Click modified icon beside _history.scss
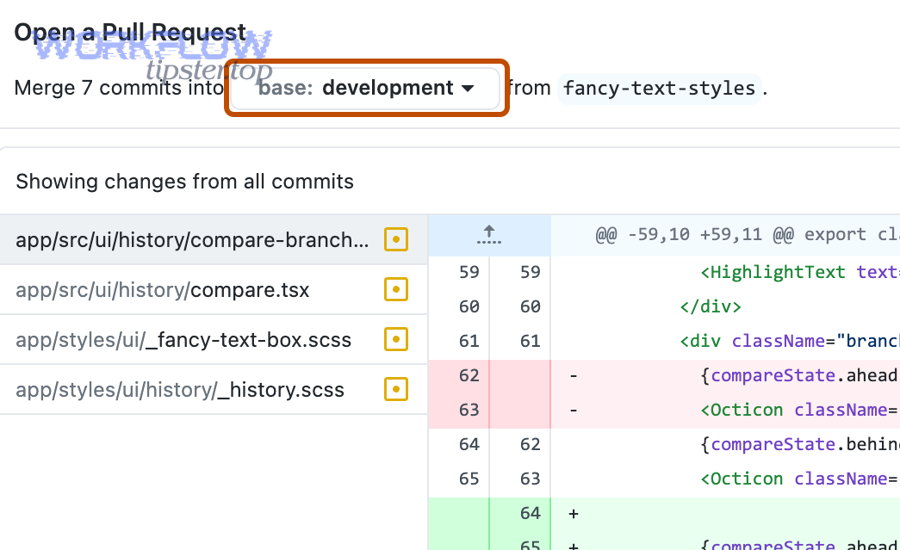The height and width of the screenshot is (550, 900). [x=396, y=389]
